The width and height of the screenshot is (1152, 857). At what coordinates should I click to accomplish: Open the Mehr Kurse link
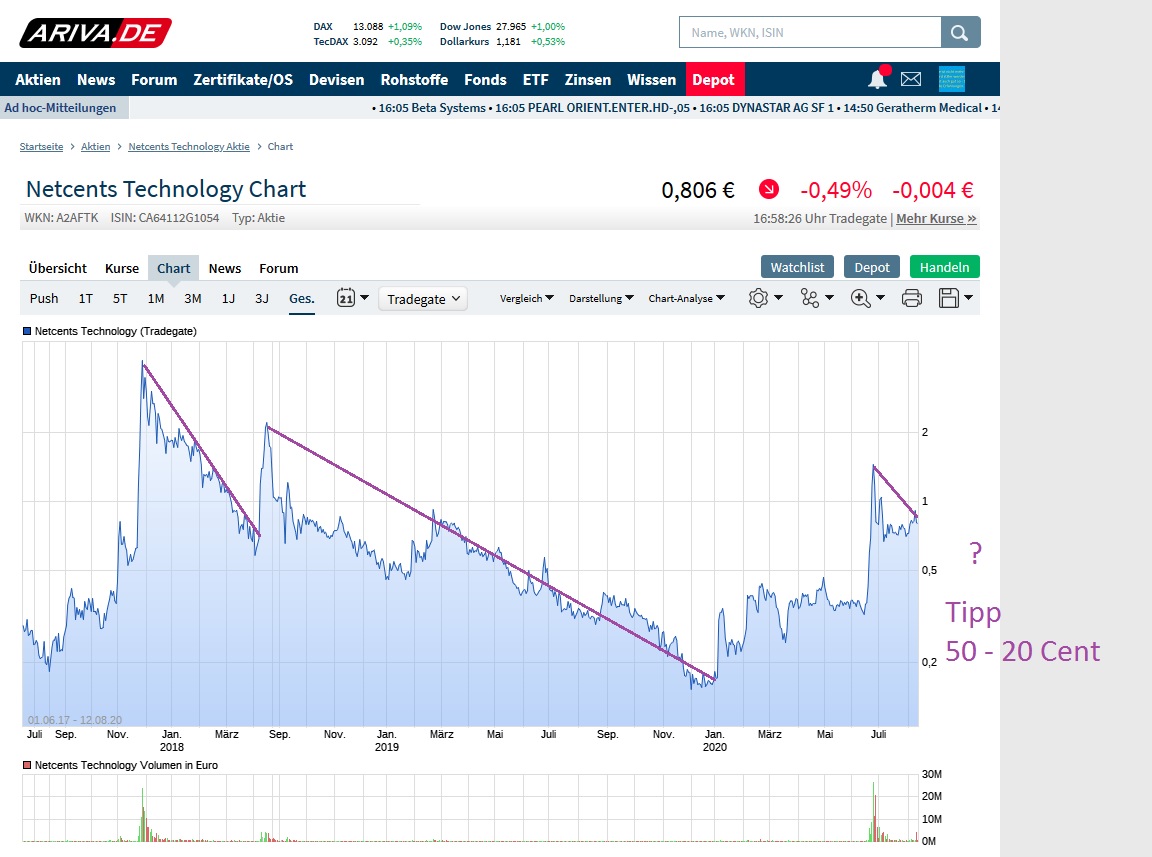pos(936,218)
